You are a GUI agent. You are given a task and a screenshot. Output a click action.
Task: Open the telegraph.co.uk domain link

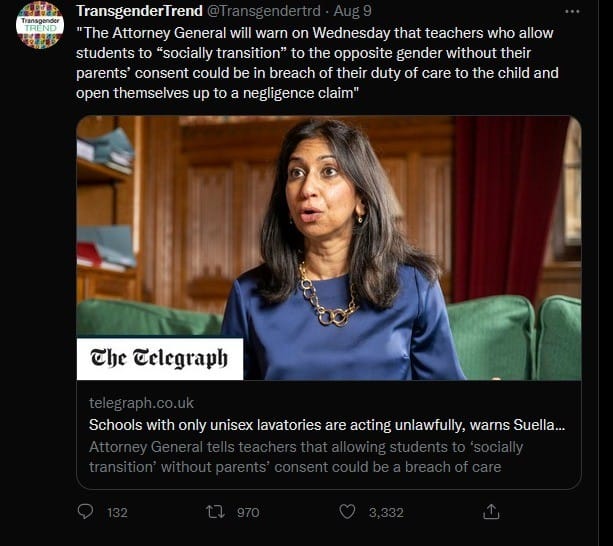(141, 403)
